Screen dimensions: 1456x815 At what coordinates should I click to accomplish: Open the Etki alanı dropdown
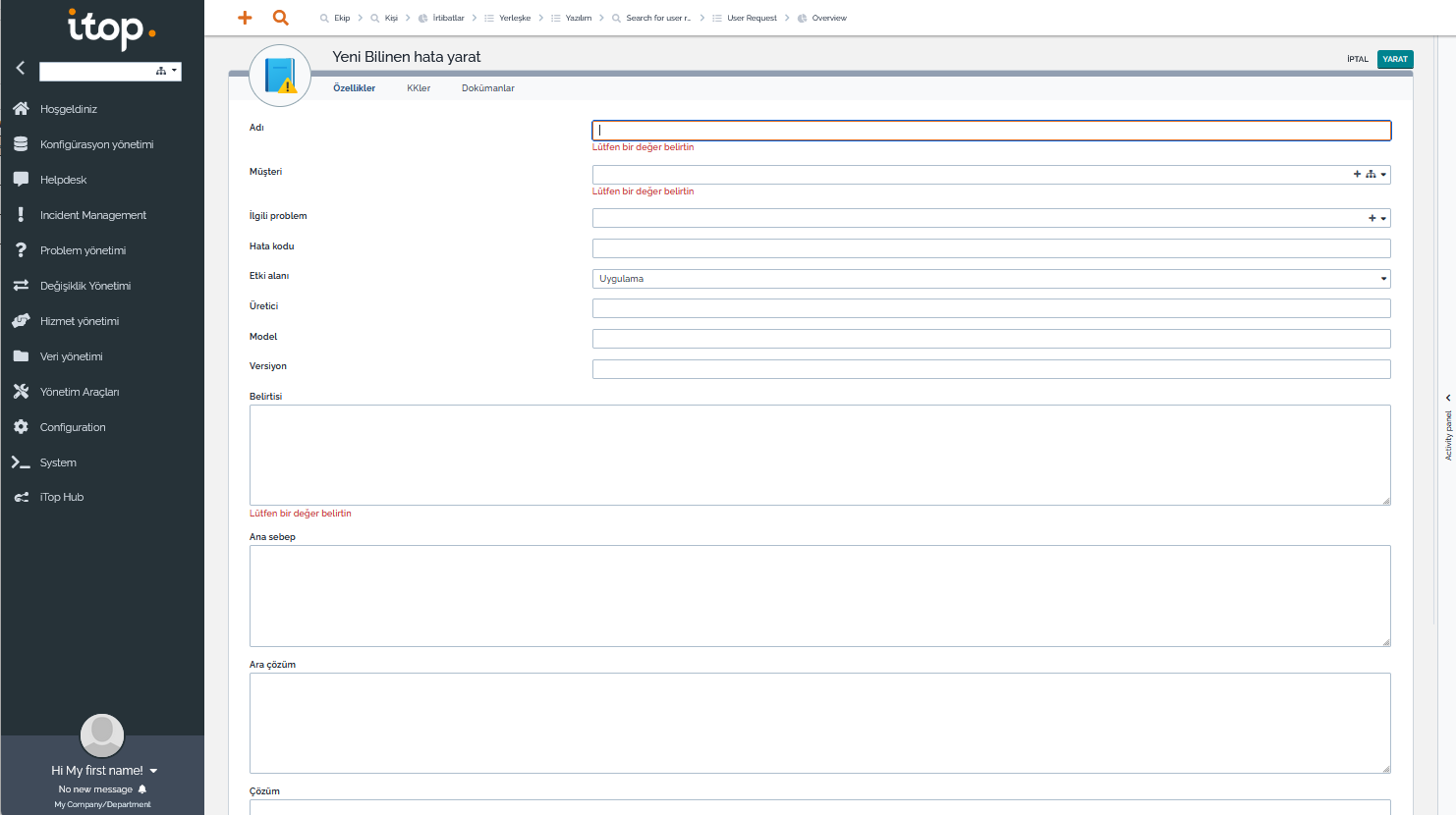coord(990,279)
